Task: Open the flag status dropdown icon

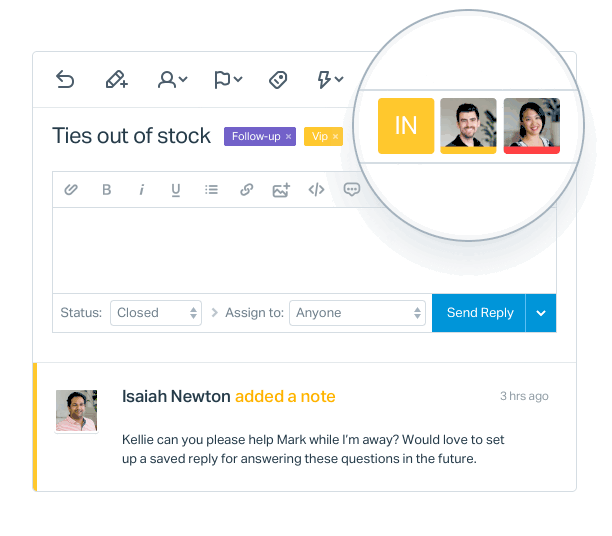Action: pyautogui.click(x=228, y=80)
